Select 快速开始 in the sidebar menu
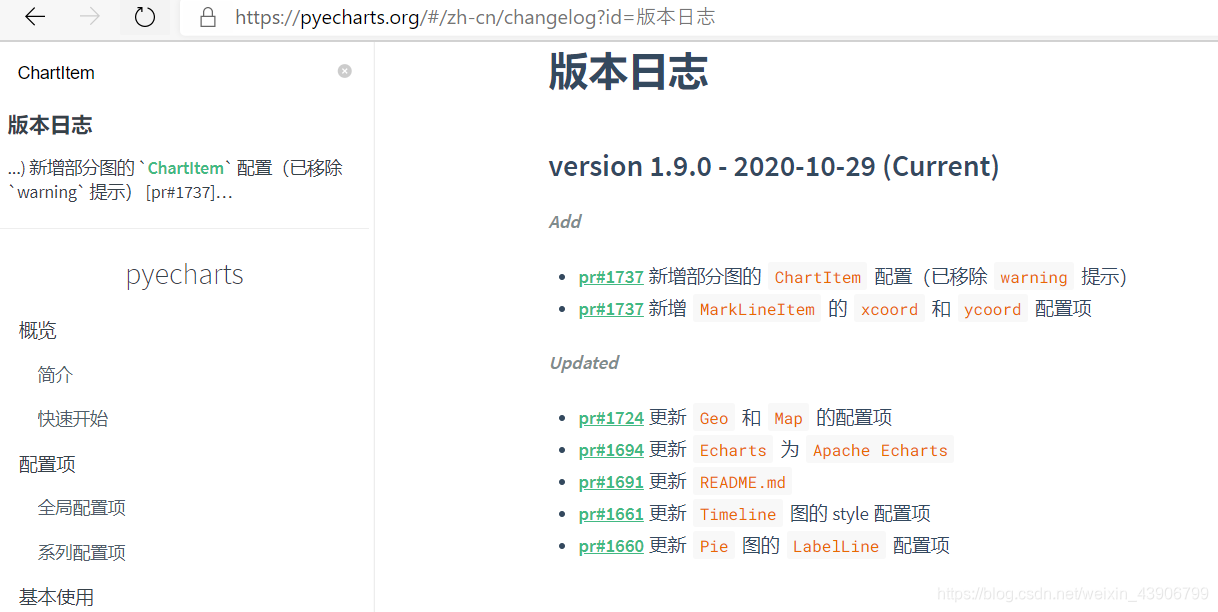 [70, 418]
